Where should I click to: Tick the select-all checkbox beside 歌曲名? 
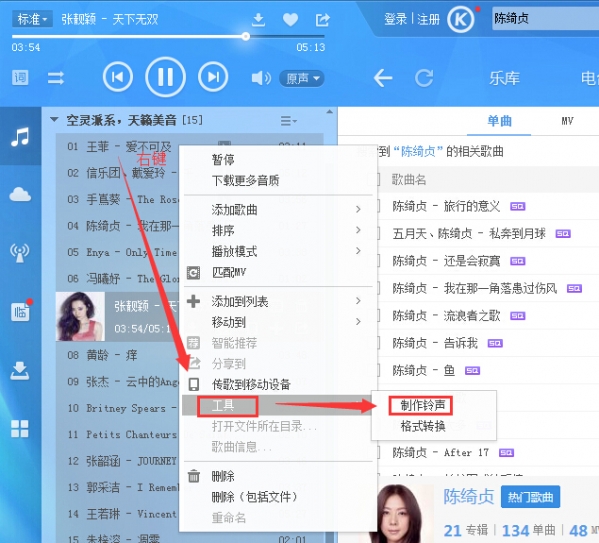click(x=374, y=179)
